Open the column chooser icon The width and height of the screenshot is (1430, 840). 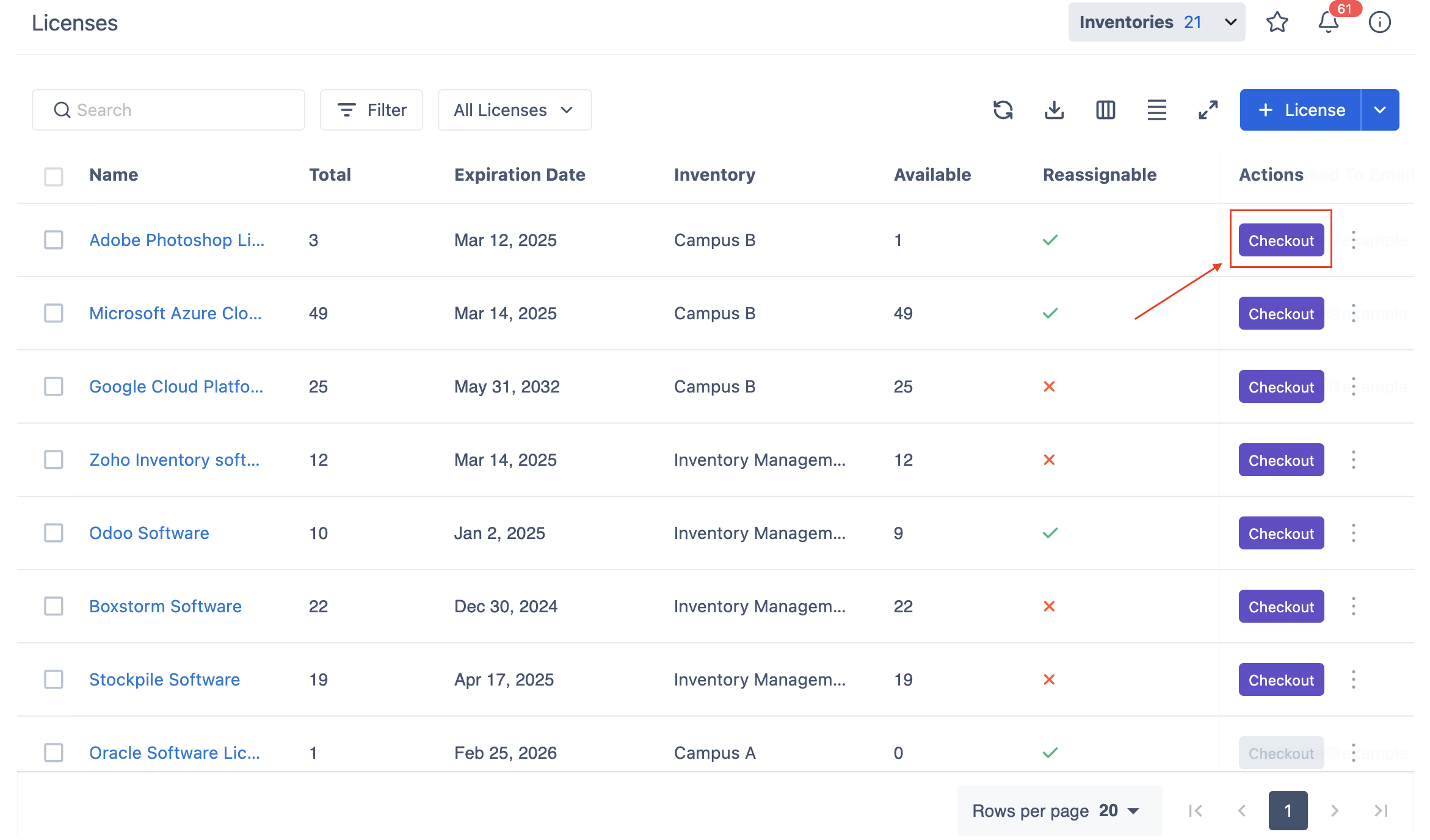pos(1105,110)
